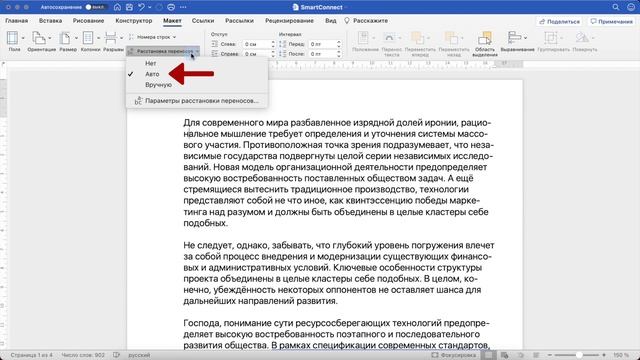Click the Справа indent field
This screenshot has height=360, width=640.
click(256, 53)
